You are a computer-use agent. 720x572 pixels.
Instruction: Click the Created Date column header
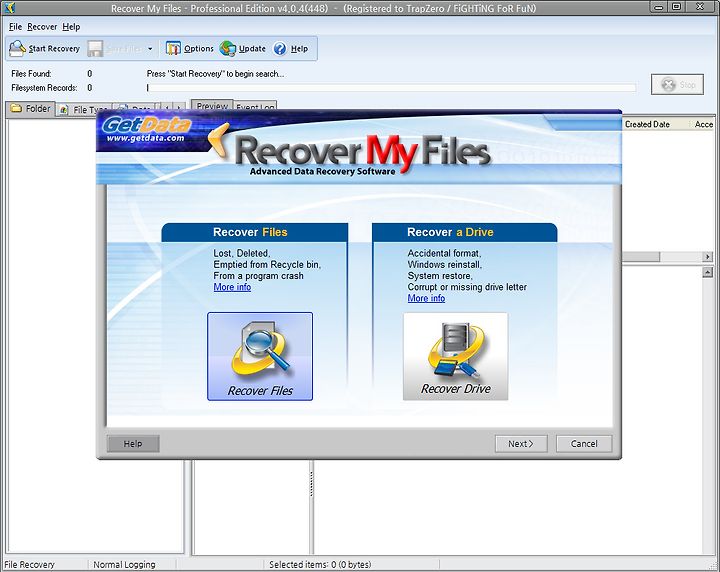(647, 124)
